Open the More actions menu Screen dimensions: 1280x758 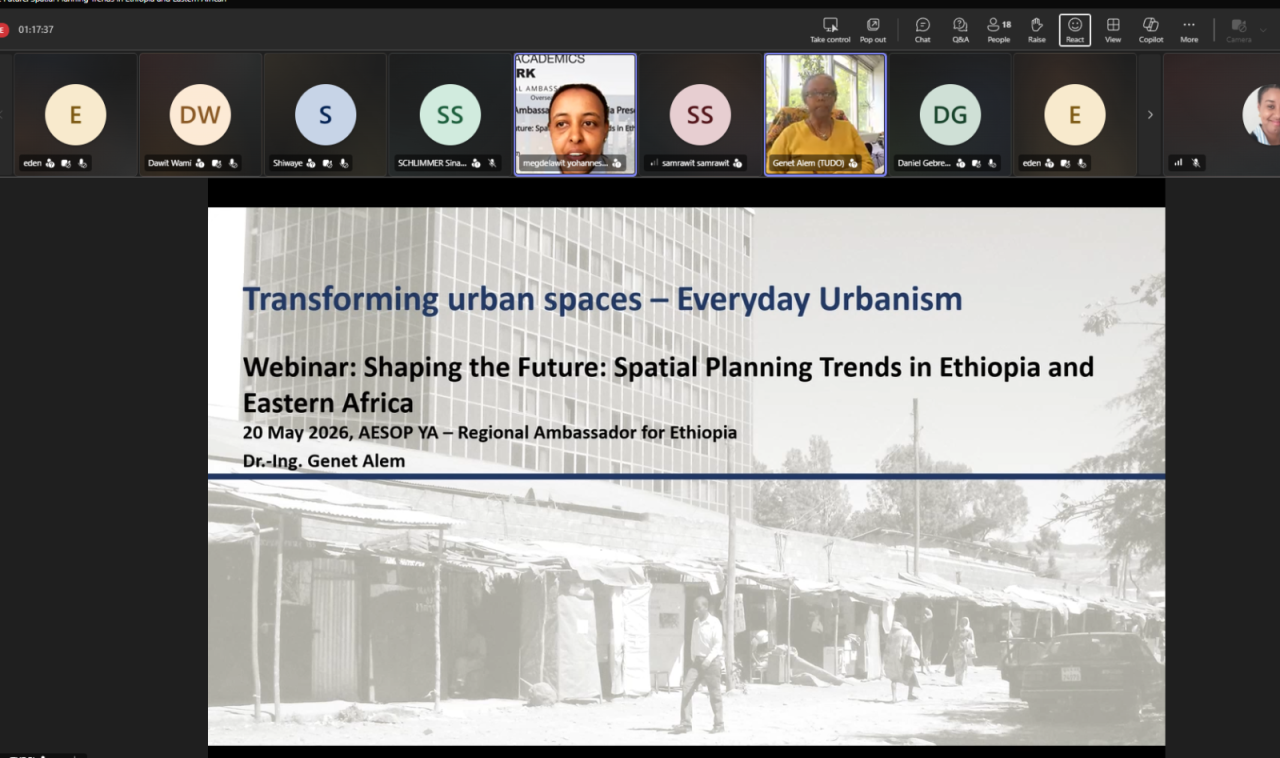pyautogui.click(x=1189, y=30)
